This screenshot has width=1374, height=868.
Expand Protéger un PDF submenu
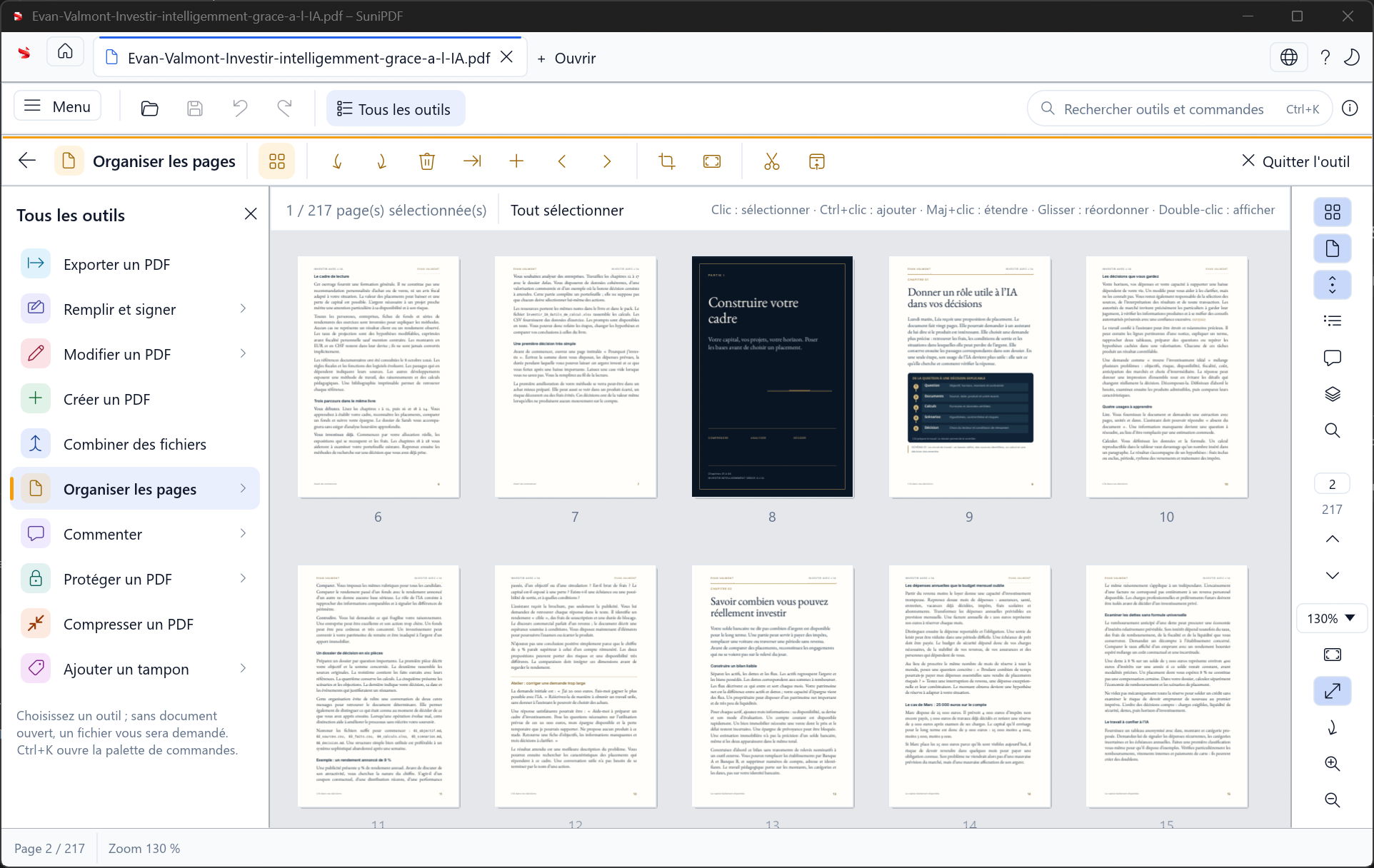[x=244, y=578]
